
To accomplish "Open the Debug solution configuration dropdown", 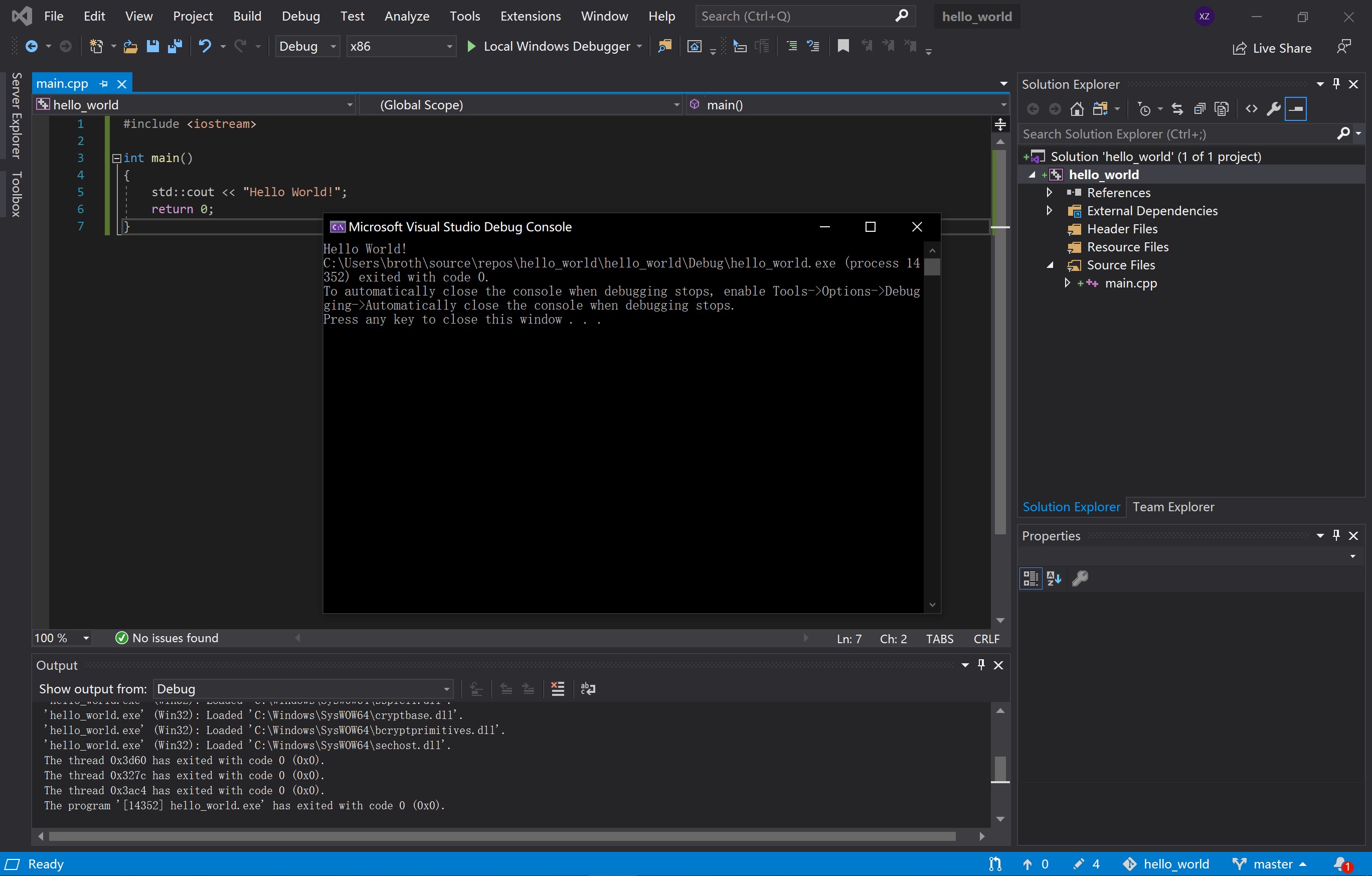I will [308, 46].
